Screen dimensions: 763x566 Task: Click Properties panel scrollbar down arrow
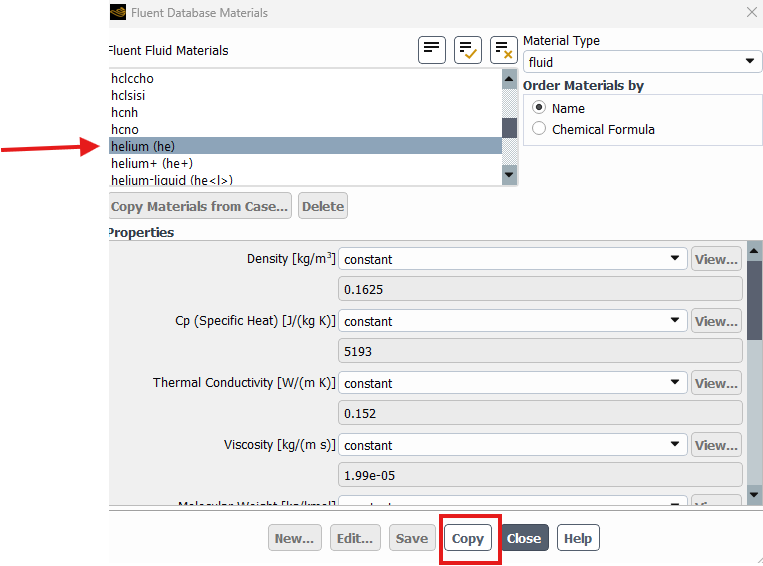click(x=754, y=495)
